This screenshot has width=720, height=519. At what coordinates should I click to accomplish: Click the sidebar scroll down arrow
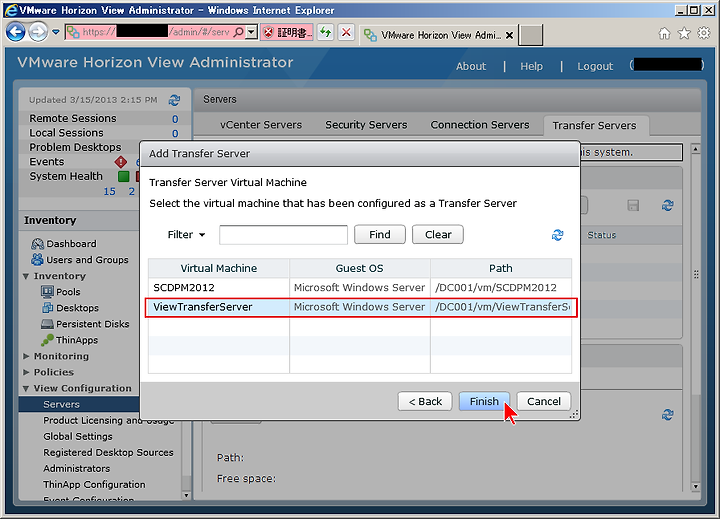186,496
